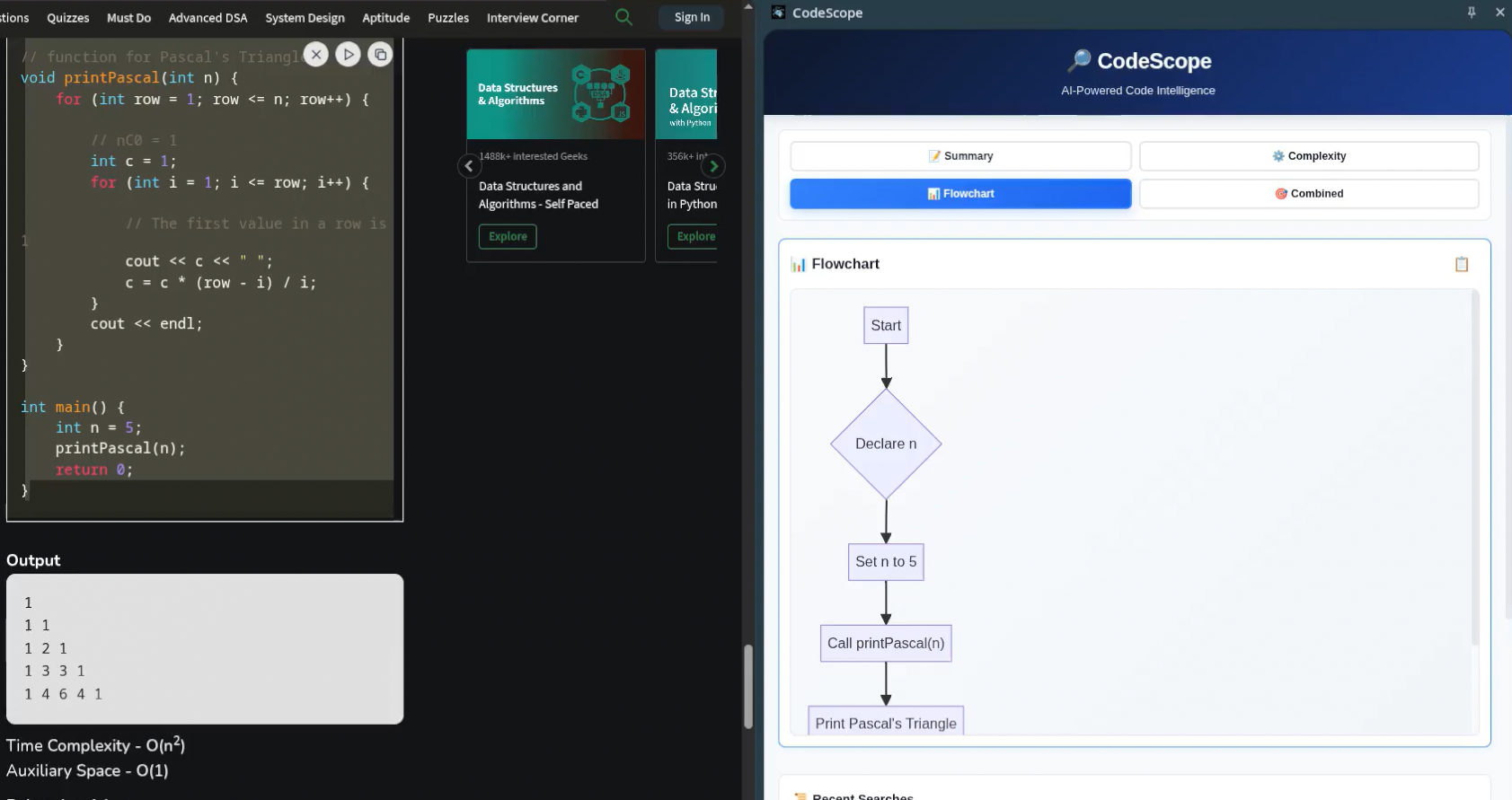Switch to the Complexity tab
This screenshot has width=1512, height=800.
[1309, 156]
